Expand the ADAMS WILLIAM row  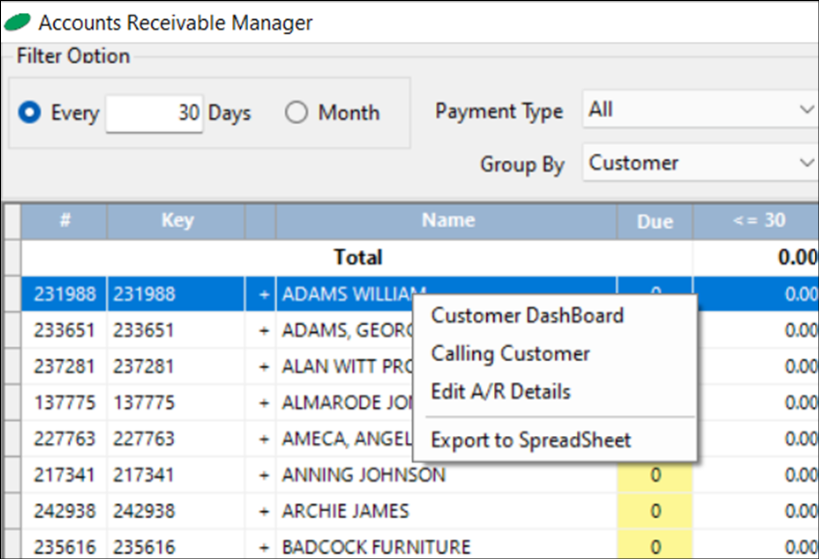[264, 295]
